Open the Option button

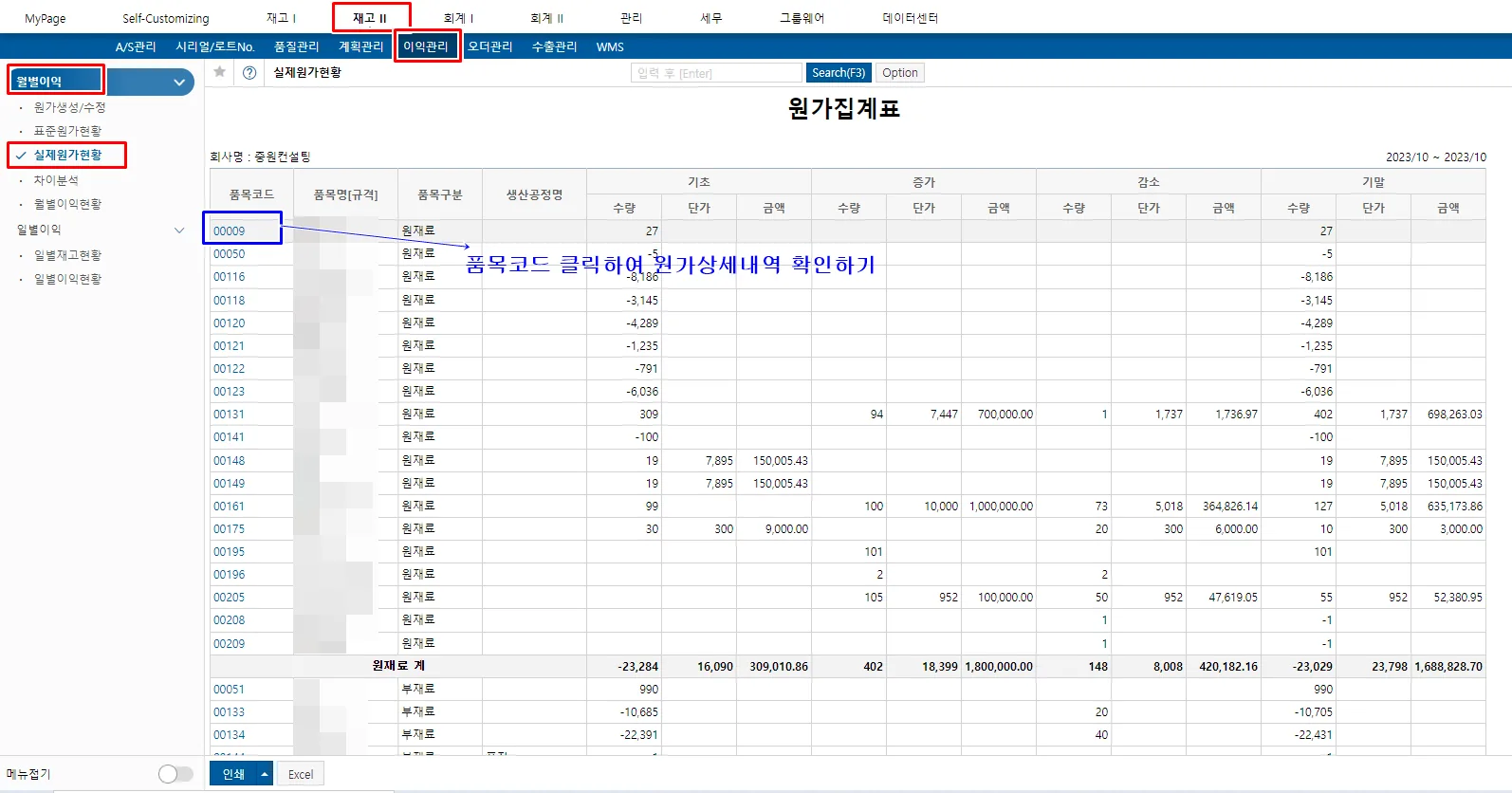coord(900,73)
